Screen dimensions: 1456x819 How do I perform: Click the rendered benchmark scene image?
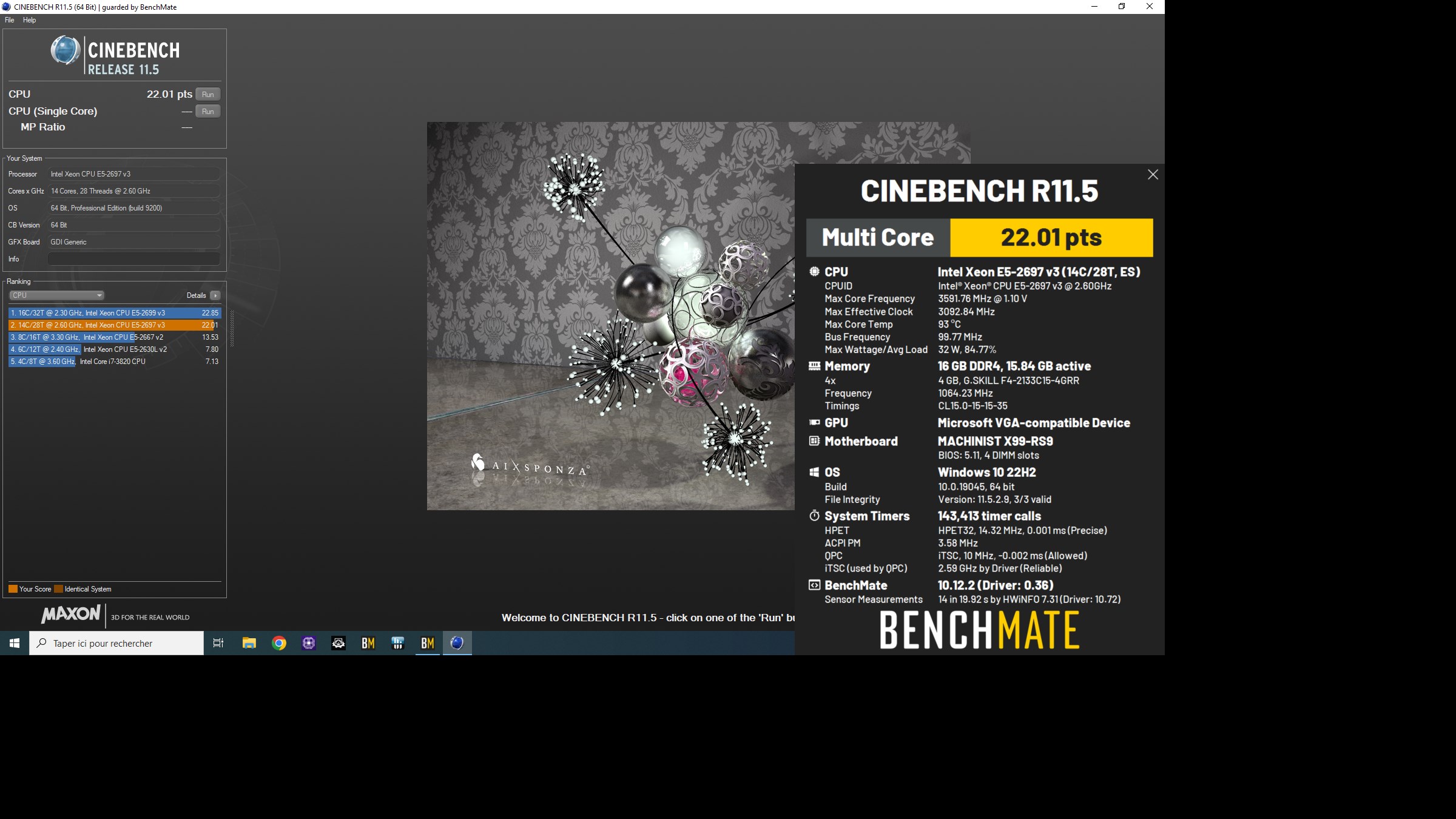[x=611, y=316]
